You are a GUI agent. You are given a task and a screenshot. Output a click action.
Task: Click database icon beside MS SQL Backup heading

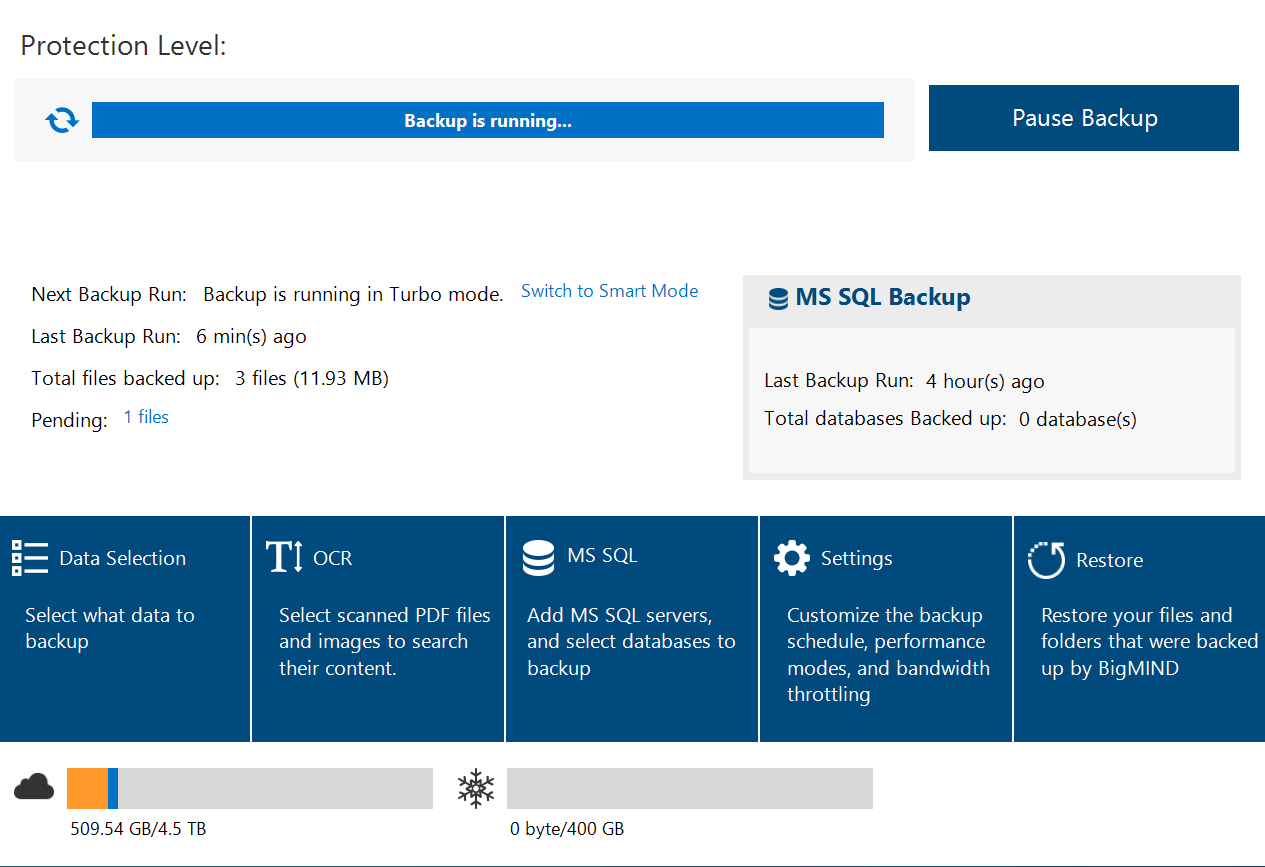pos(778,298)
